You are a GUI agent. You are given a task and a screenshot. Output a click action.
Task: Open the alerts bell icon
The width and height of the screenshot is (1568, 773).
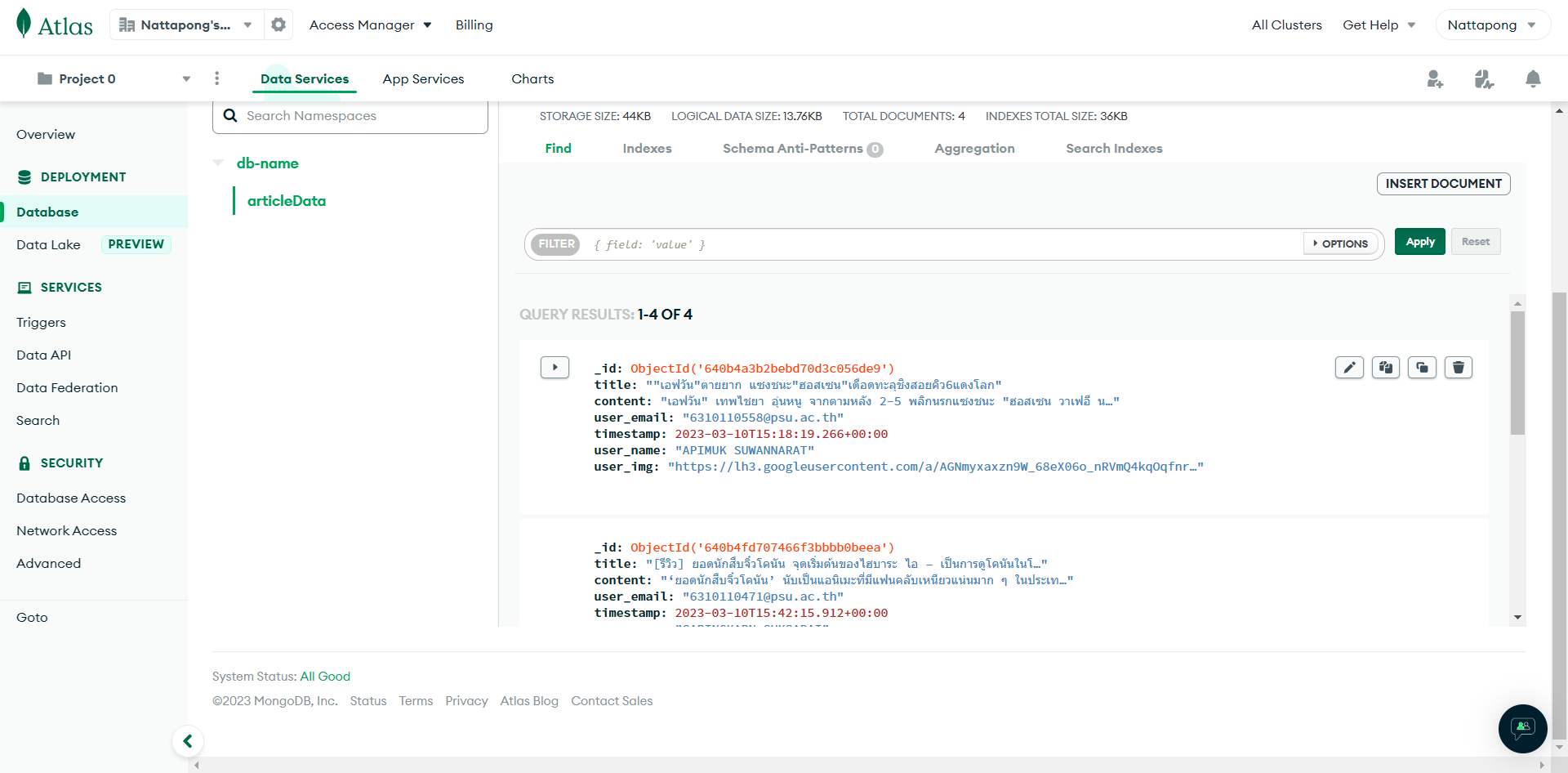click(x=1533, y=78)
